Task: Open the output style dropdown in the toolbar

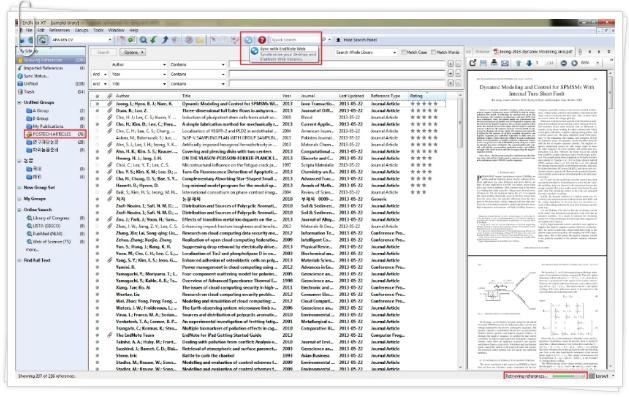Action: pos(110,40)
